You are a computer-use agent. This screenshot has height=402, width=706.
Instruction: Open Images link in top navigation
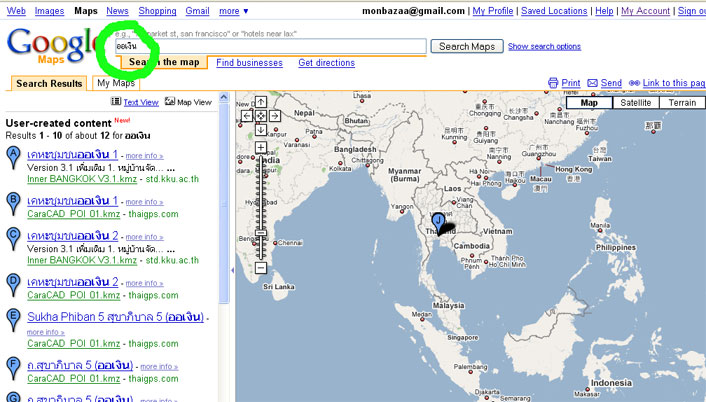pyautogui.click(x=50, y=11)
